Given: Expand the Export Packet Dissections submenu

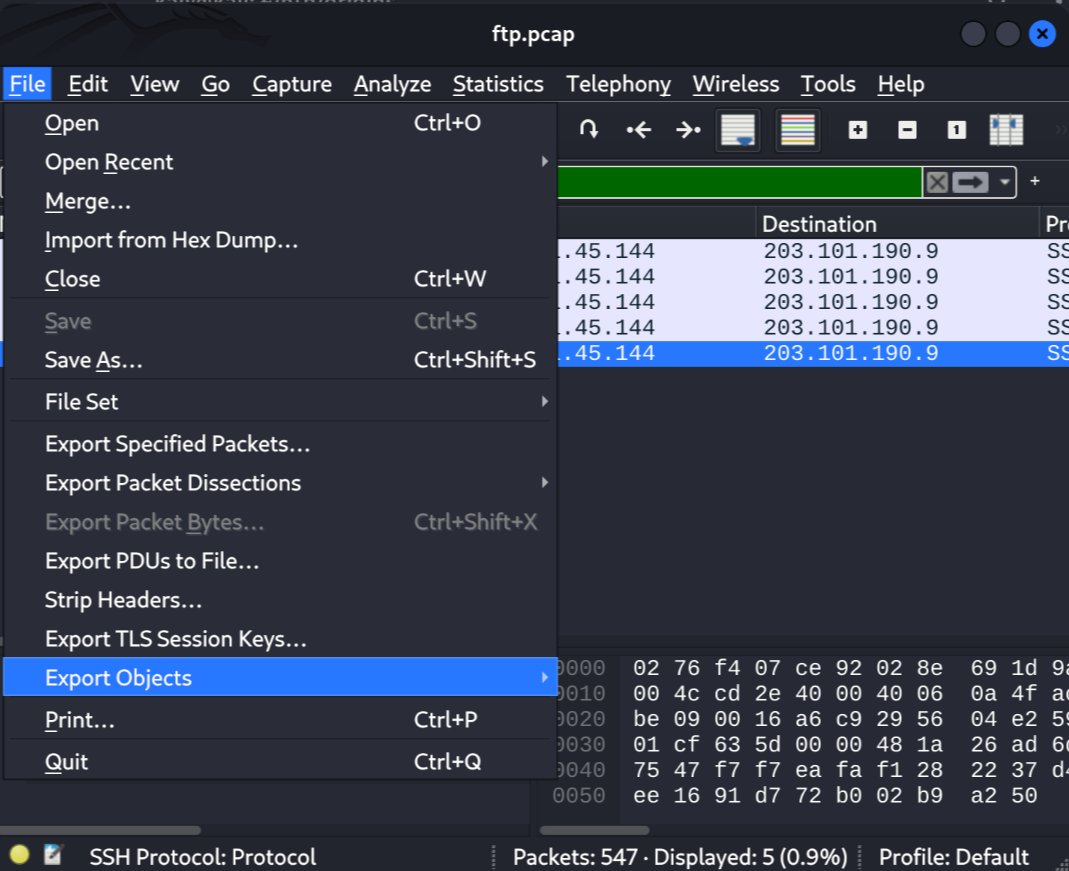Looking at the screenshot, I should click(280, 483).
